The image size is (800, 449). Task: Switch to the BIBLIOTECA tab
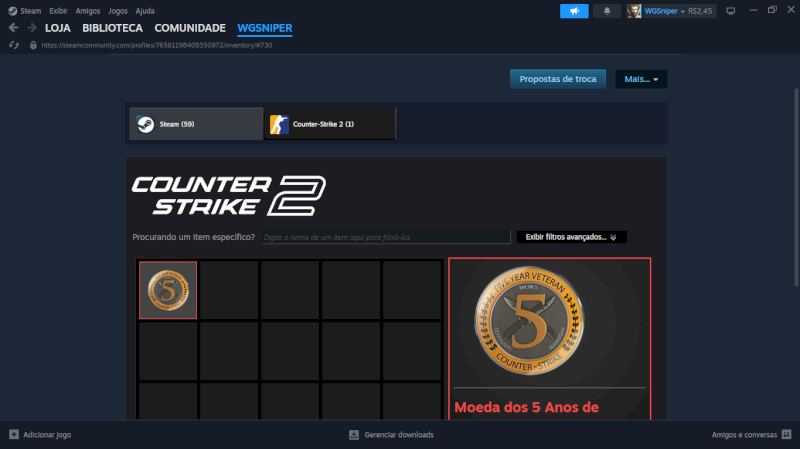tap(112, 28)
